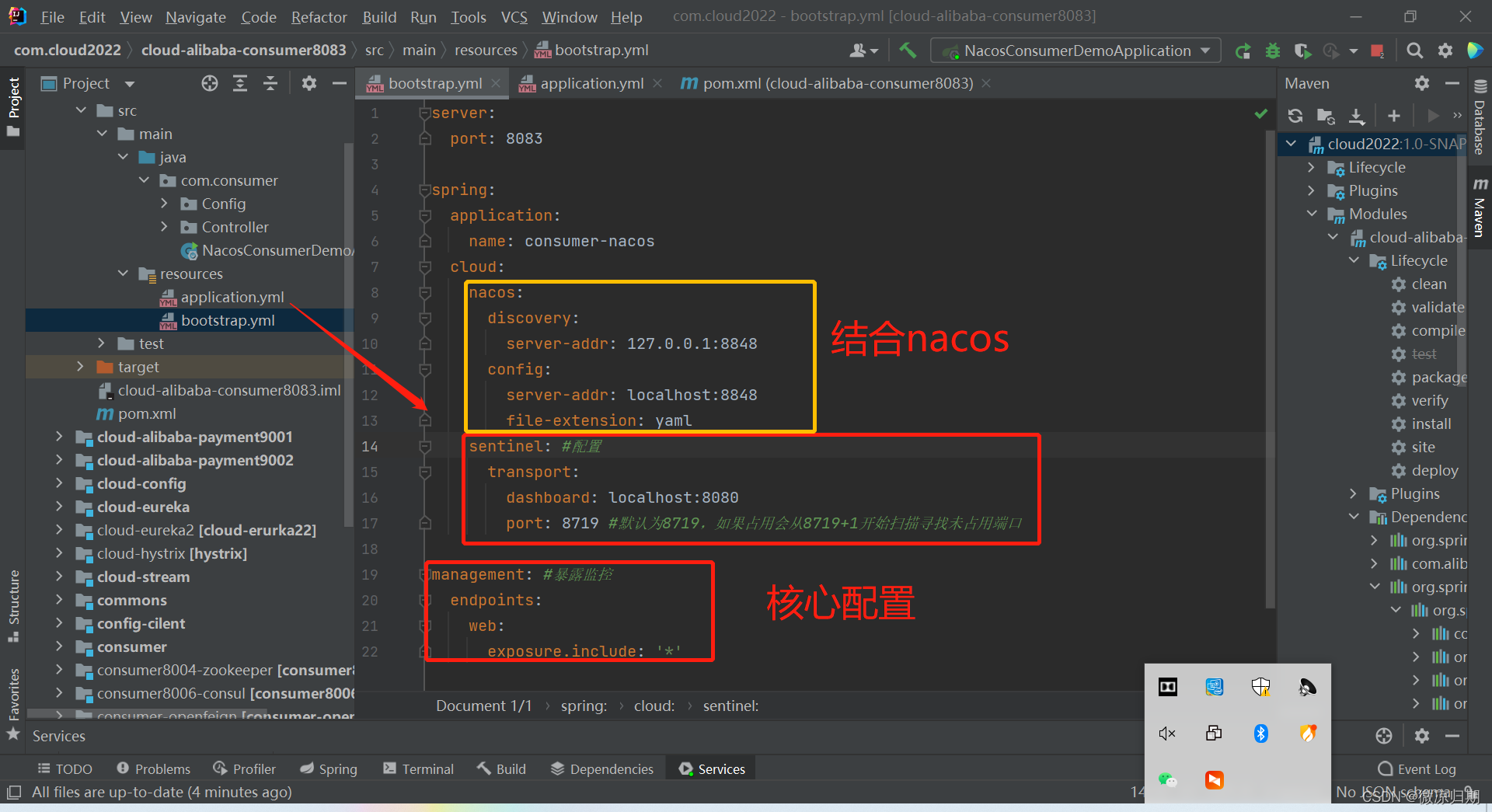
Task: Collapse the Maven Modules node
Action: tap(1312, 214)
